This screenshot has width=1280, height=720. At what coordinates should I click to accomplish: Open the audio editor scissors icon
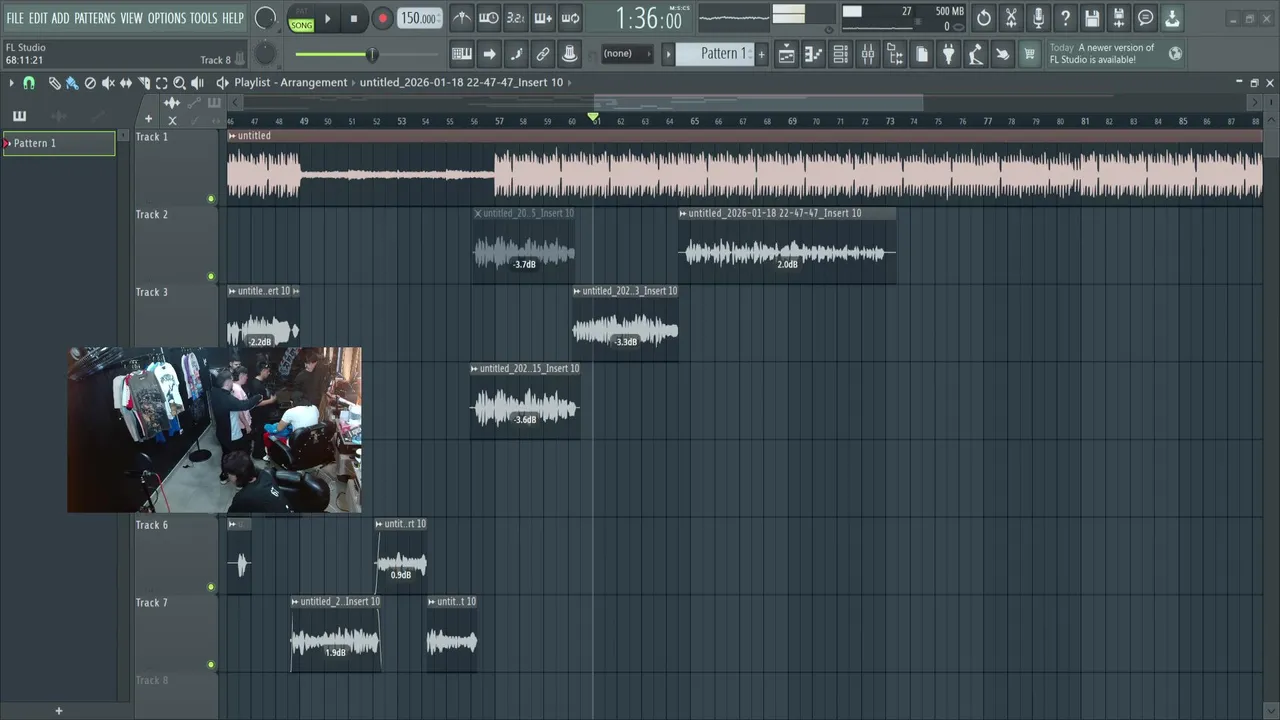coord(1011,18)
